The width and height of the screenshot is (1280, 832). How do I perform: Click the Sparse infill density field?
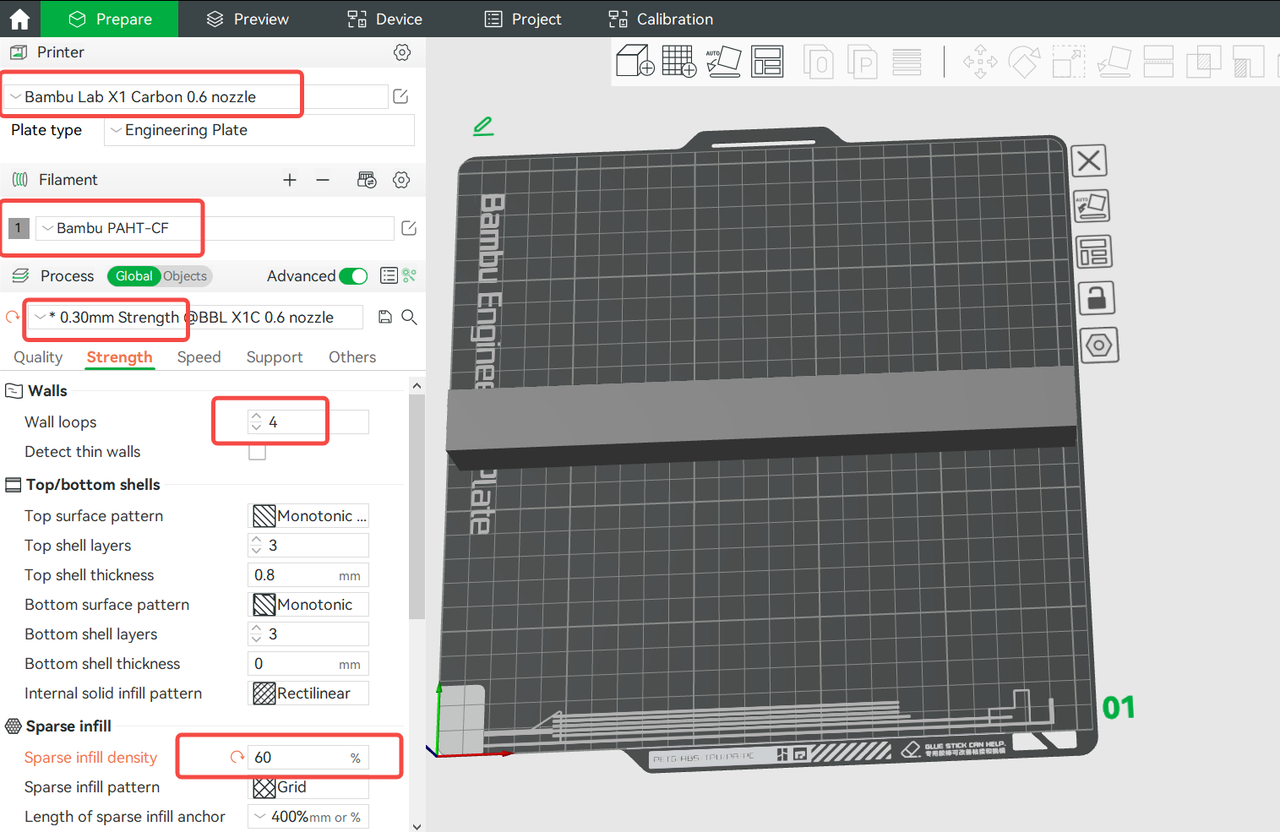308,758
